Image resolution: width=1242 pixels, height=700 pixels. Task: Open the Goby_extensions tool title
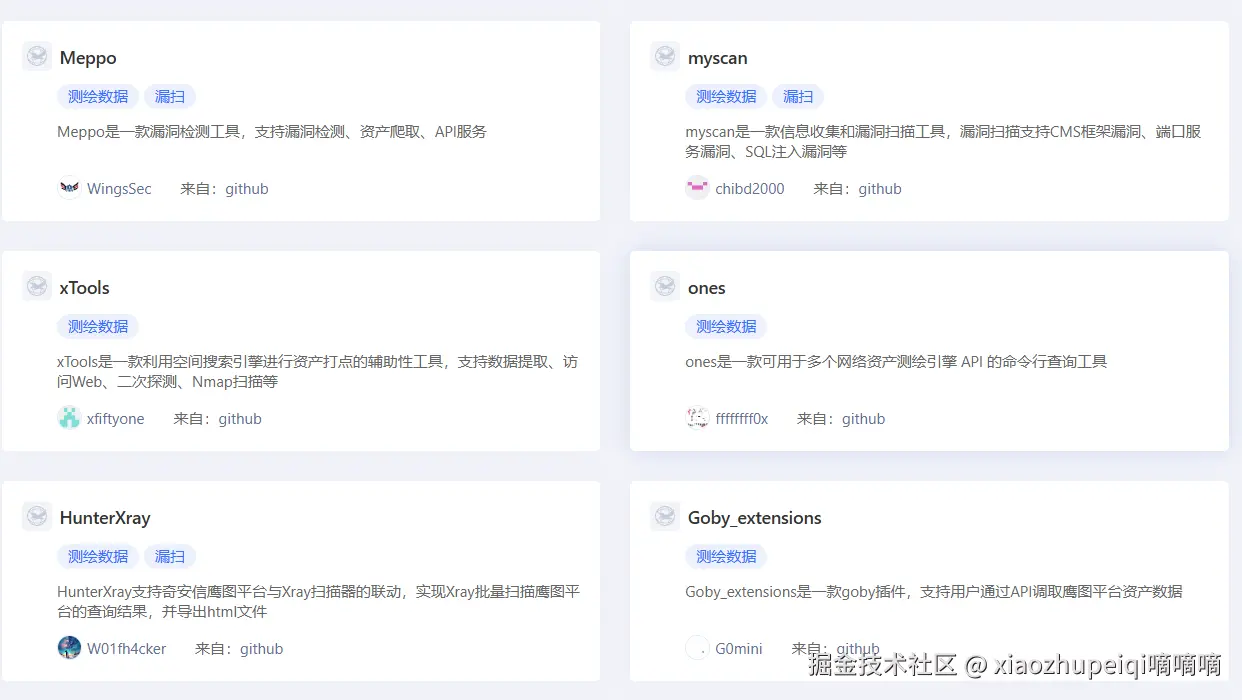point(754,518)
